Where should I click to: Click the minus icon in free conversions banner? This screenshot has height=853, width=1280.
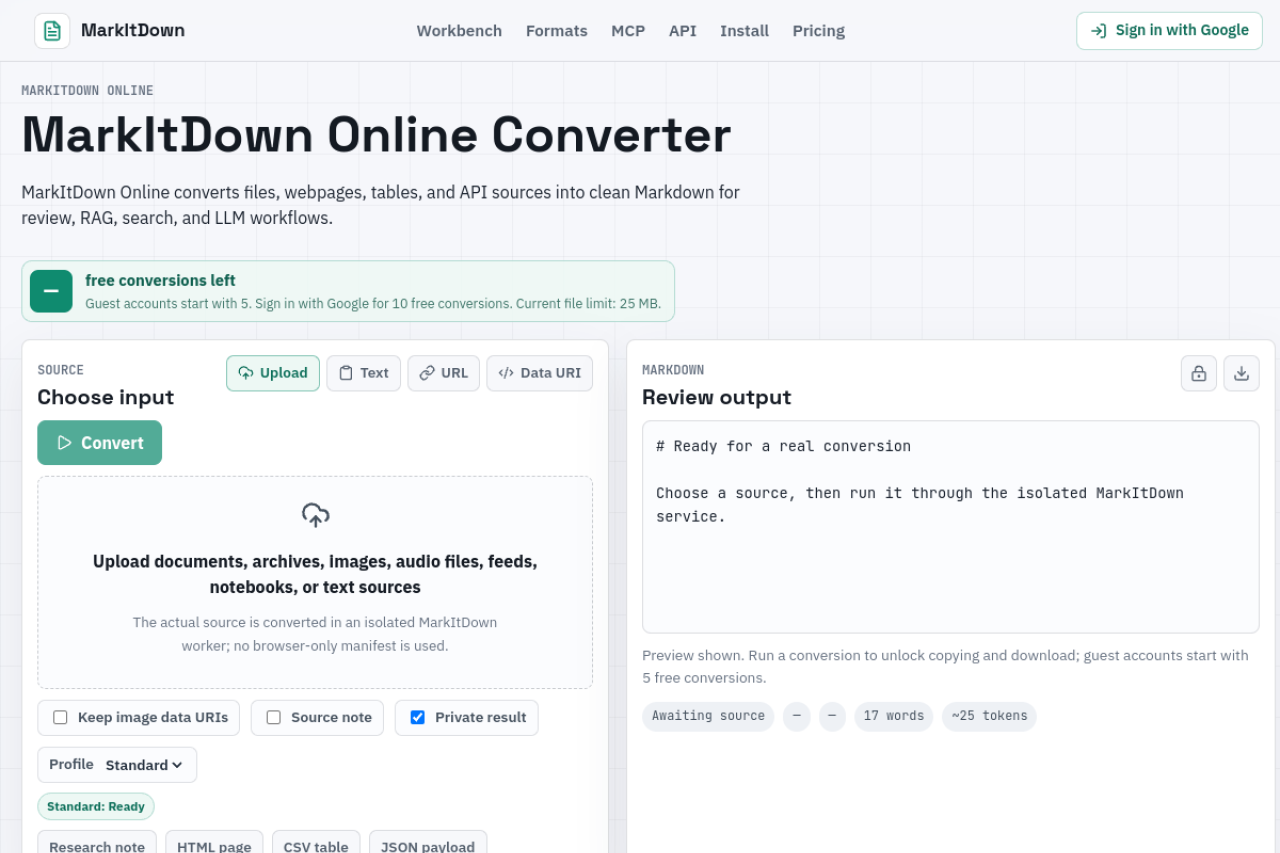(x=51, y=291)
